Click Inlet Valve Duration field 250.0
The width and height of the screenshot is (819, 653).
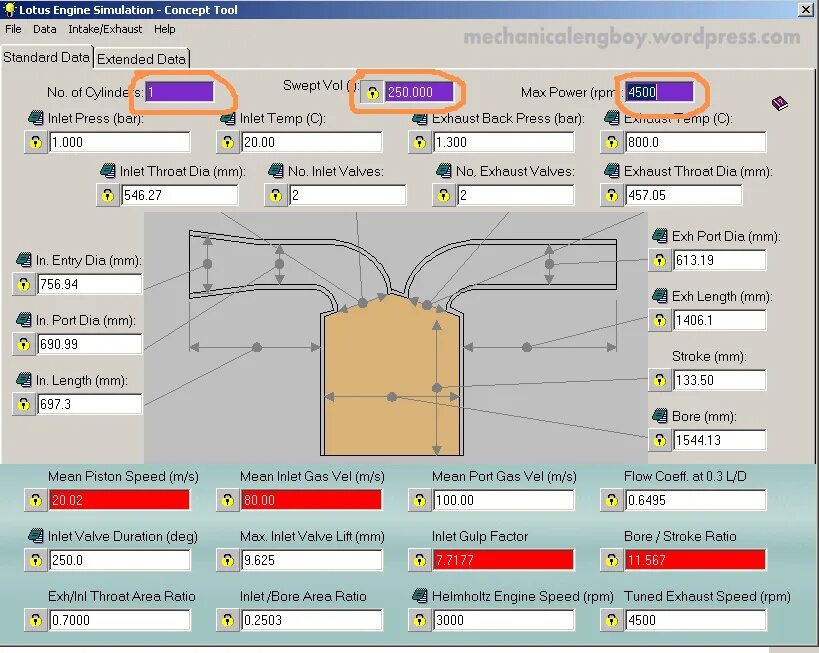pos(120,561)
